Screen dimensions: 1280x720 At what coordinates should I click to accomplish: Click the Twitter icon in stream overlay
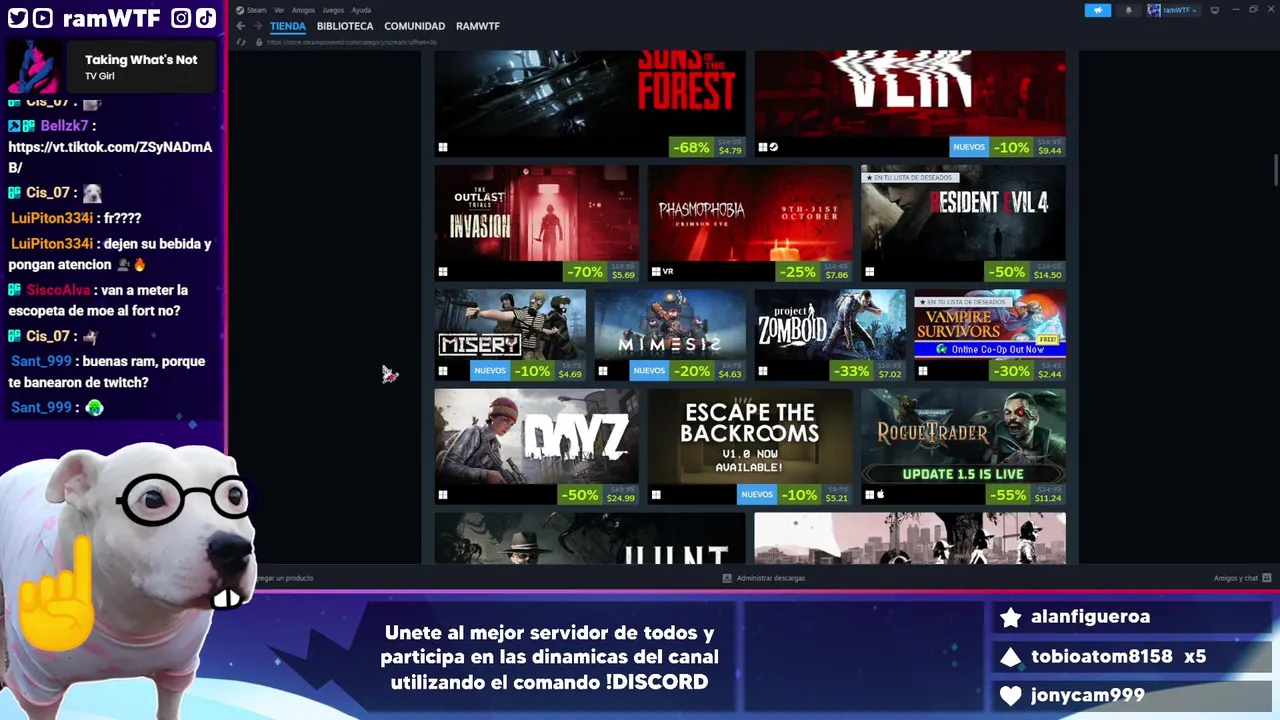click(17, 18)
